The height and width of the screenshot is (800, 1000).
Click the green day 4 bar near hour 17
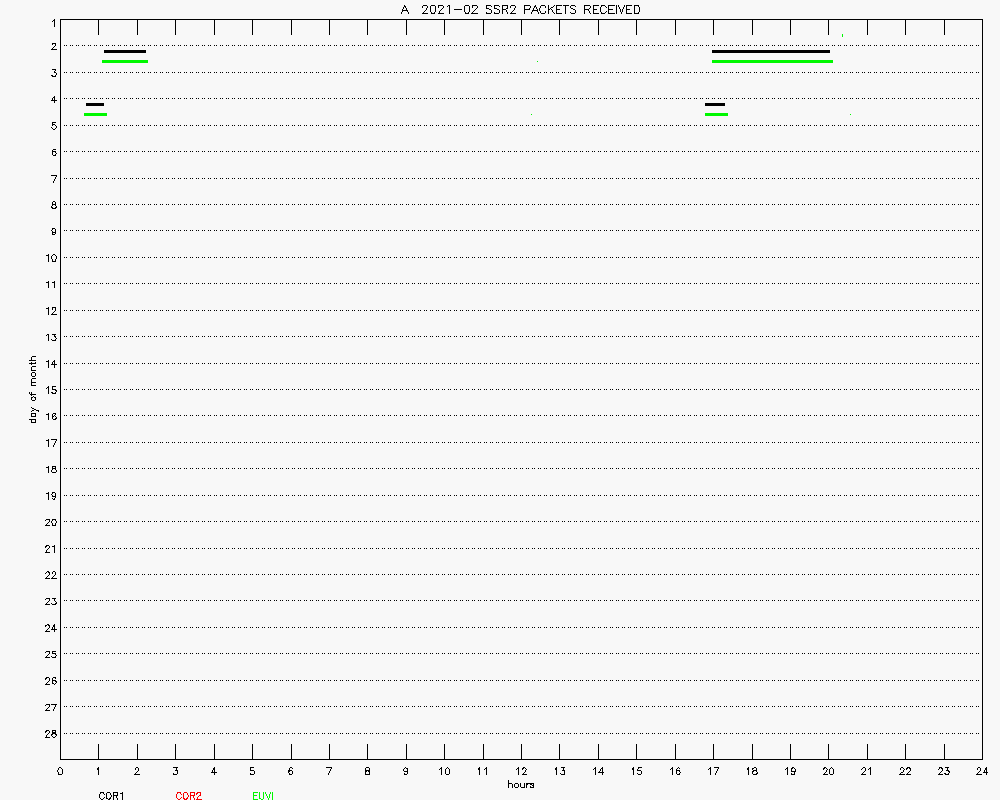(716, 114)
